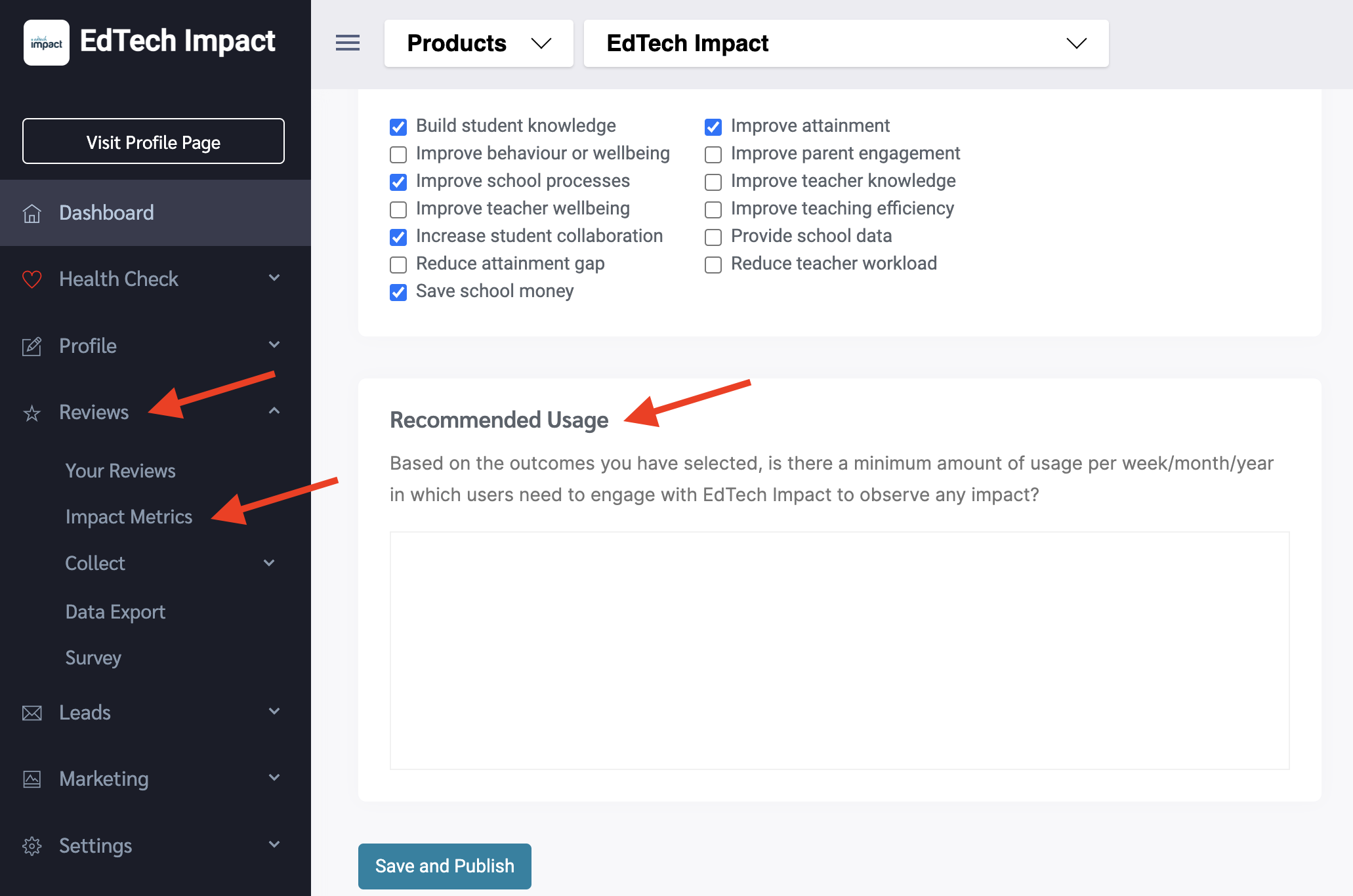Uncheck Improve school processes

point(398,182)
